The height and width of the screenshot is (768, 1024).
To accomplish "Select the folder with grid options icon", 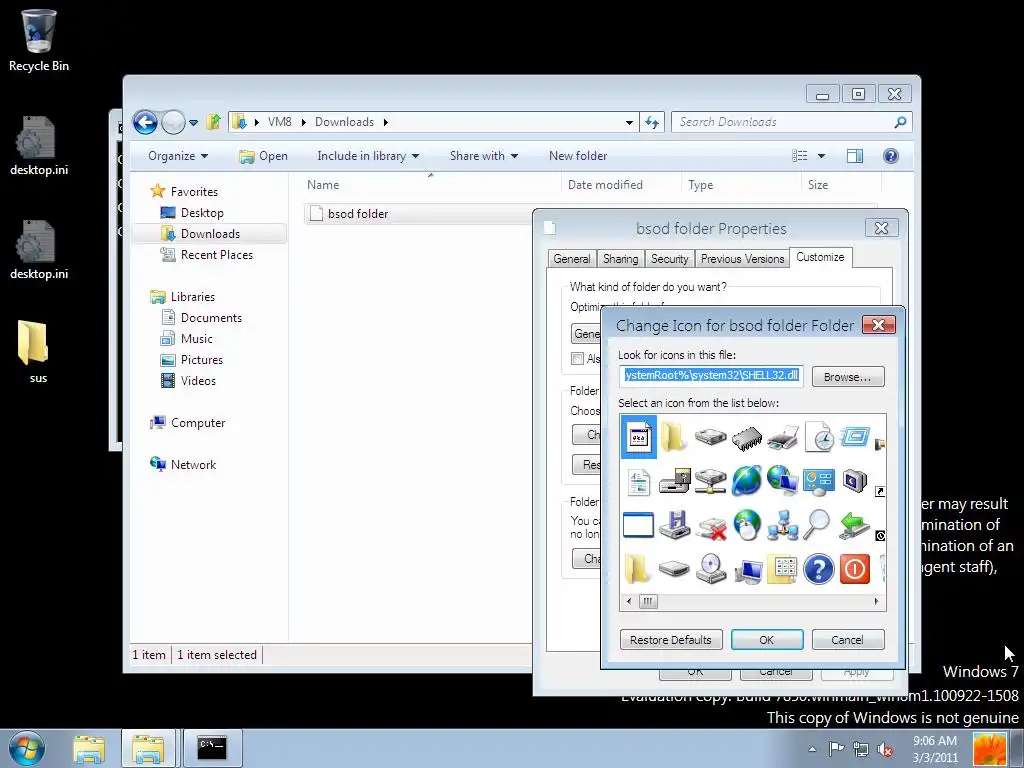I will (782, 569).
